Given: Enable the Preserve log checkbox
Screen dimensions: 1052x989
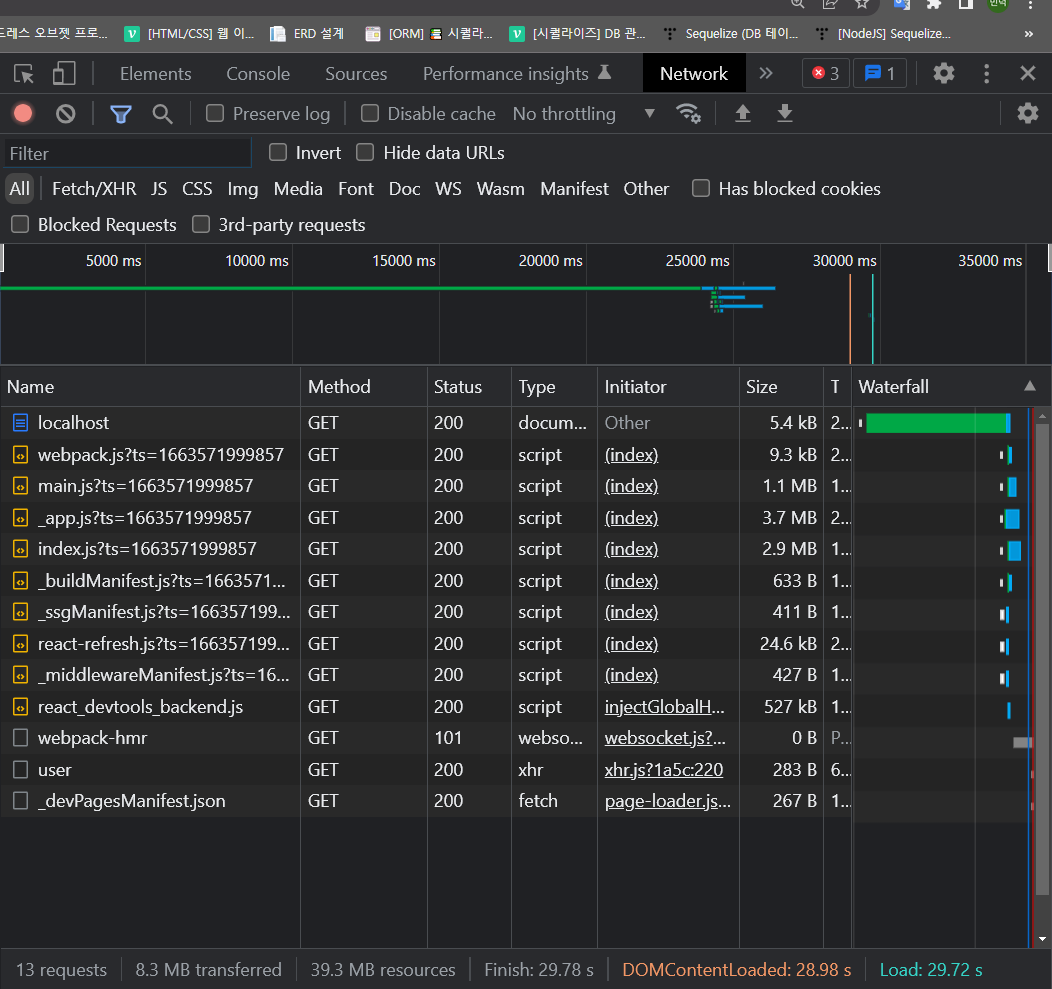Looking at the screenshot, I should click(x=215, y=114).
